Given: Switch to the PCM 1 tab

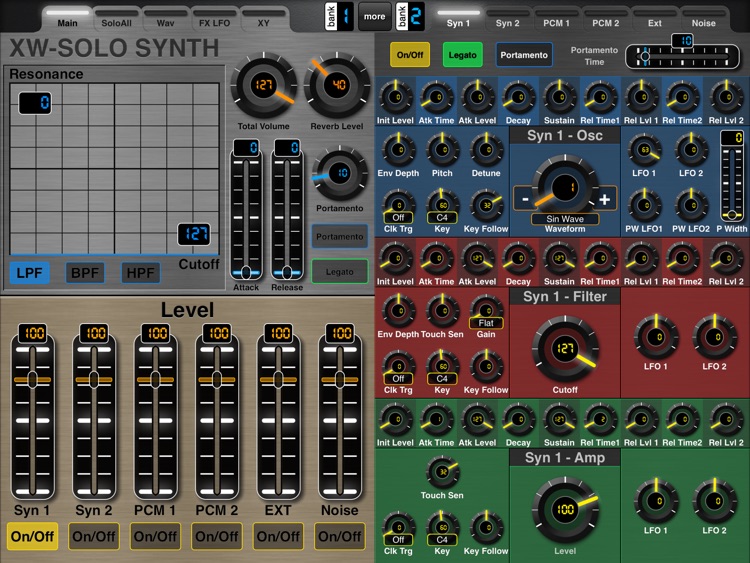Looking at the screenshot, I should click(556, 20).
